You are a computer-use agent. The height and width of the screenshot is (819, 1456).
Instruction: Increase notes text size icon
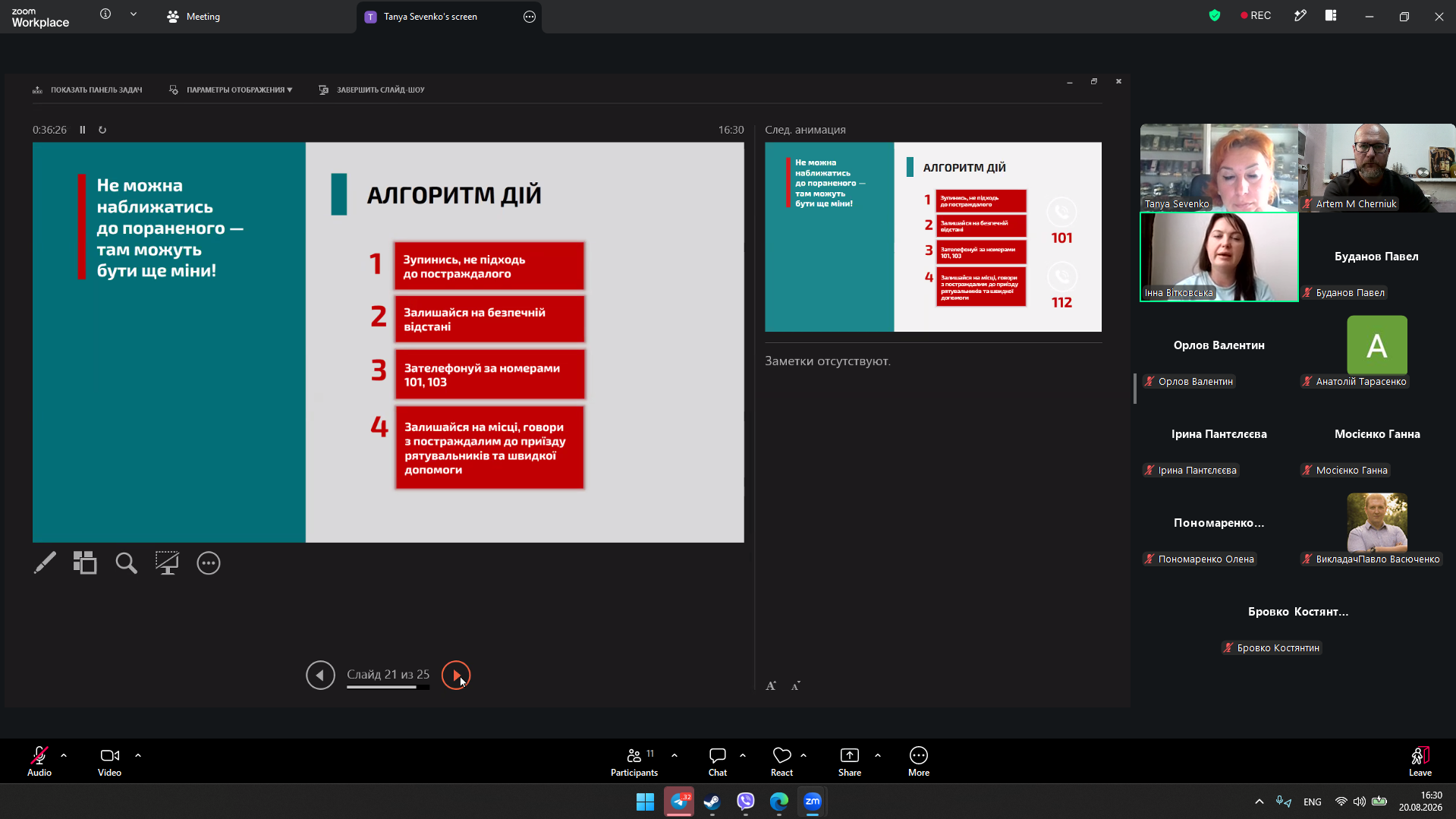(x=771, y=685)
